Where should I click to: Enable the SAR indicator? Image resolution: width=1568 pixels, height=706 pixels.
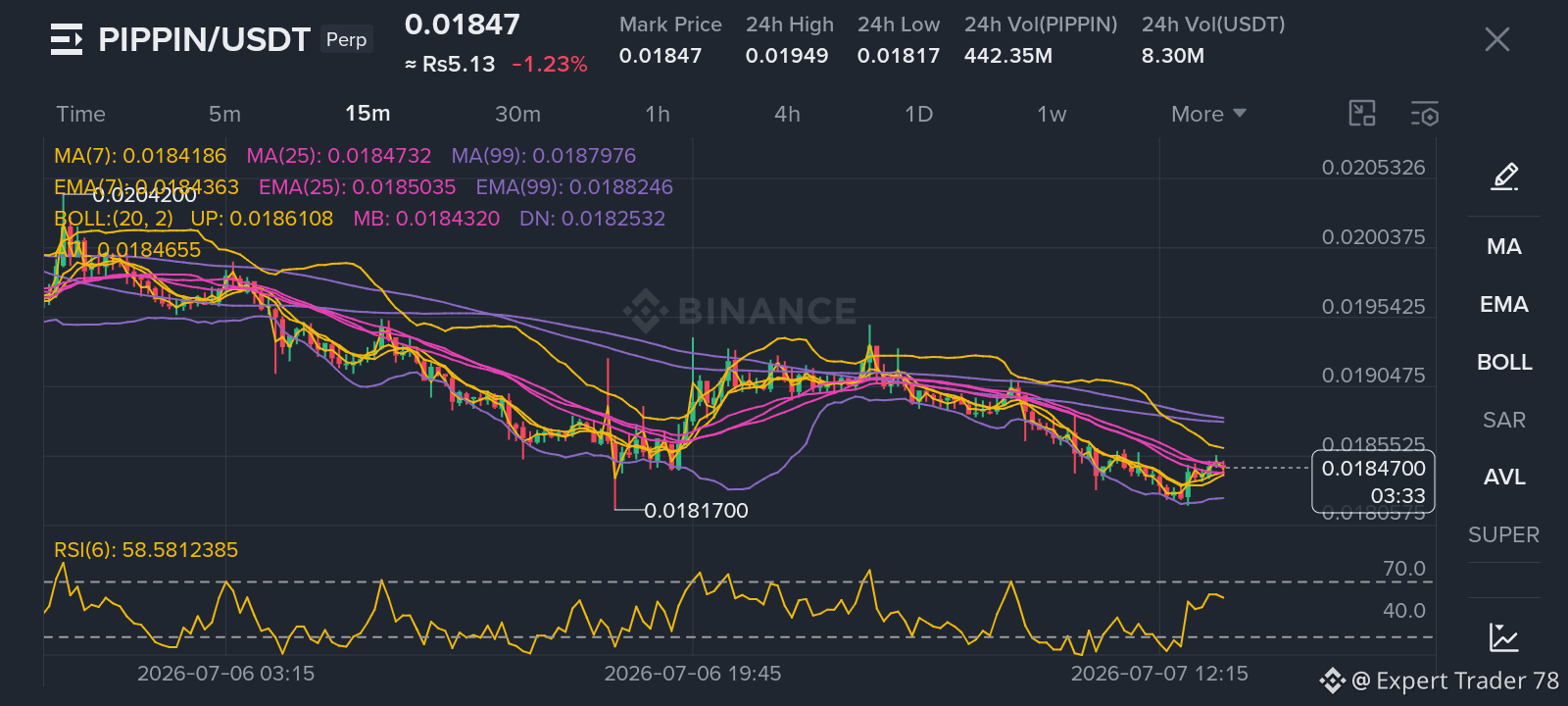pyautogui.click(x=1504, y=421)
